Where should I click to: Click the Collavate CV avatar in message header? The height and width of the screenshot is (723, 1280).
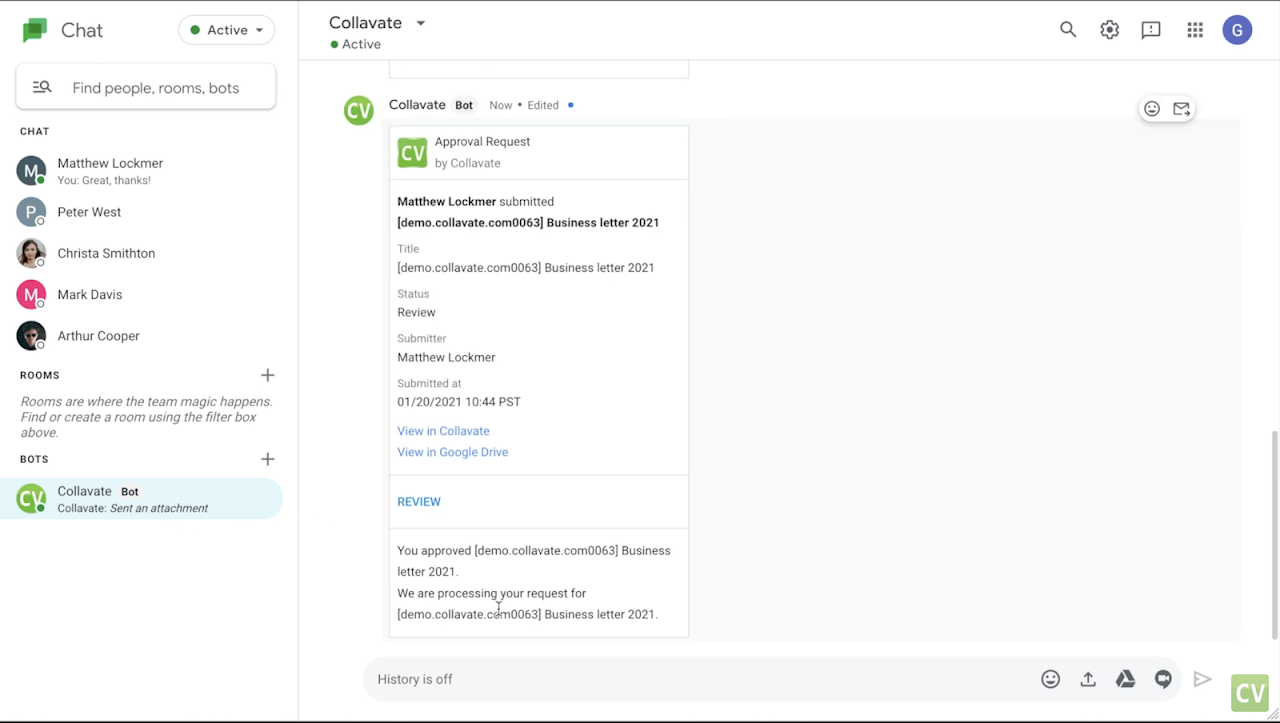pos(358,110)
